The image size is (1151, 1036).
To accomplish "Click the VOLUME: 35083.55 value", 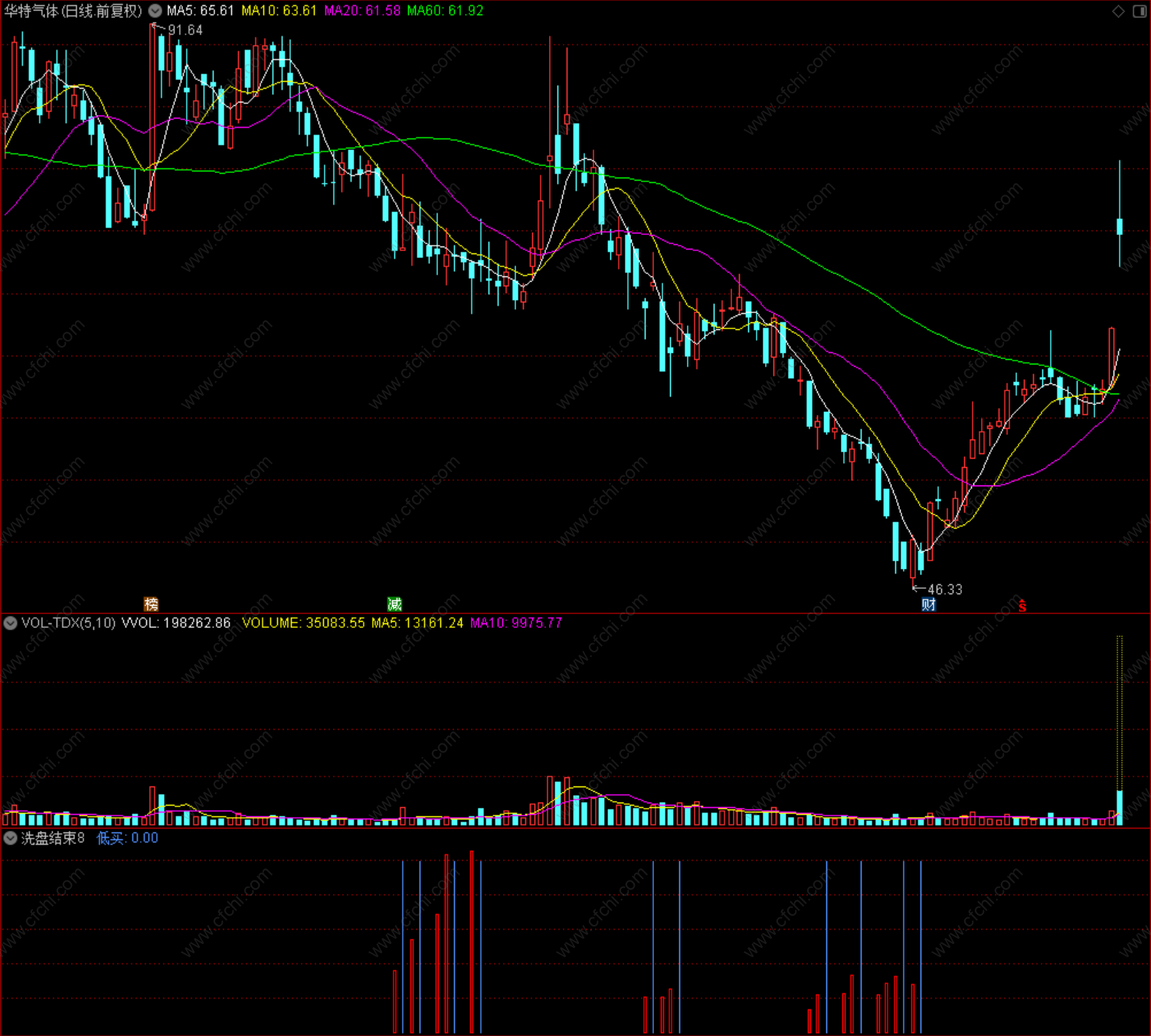I will [x=303, y=623].
